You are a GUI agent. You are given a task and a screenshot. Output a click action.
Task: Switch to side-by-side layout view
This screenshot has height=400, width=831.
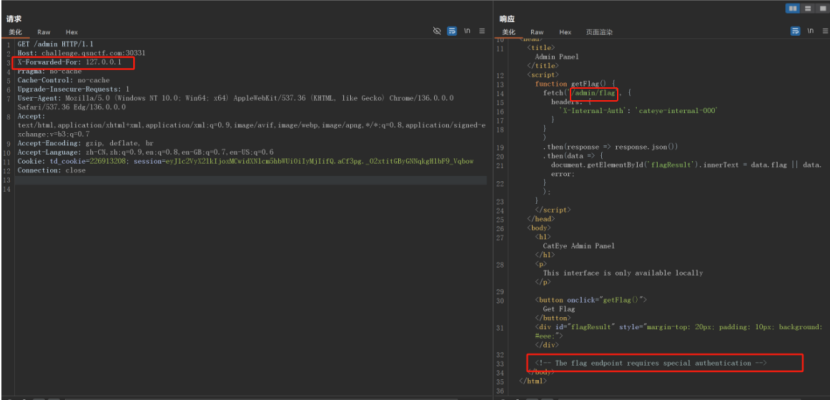(793, 8)
